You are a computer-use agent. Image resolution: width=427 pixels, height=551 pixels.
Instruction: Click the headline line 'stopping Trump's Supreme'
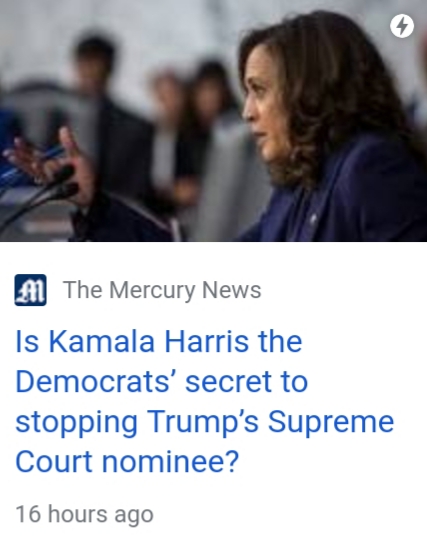pos(205,423)
